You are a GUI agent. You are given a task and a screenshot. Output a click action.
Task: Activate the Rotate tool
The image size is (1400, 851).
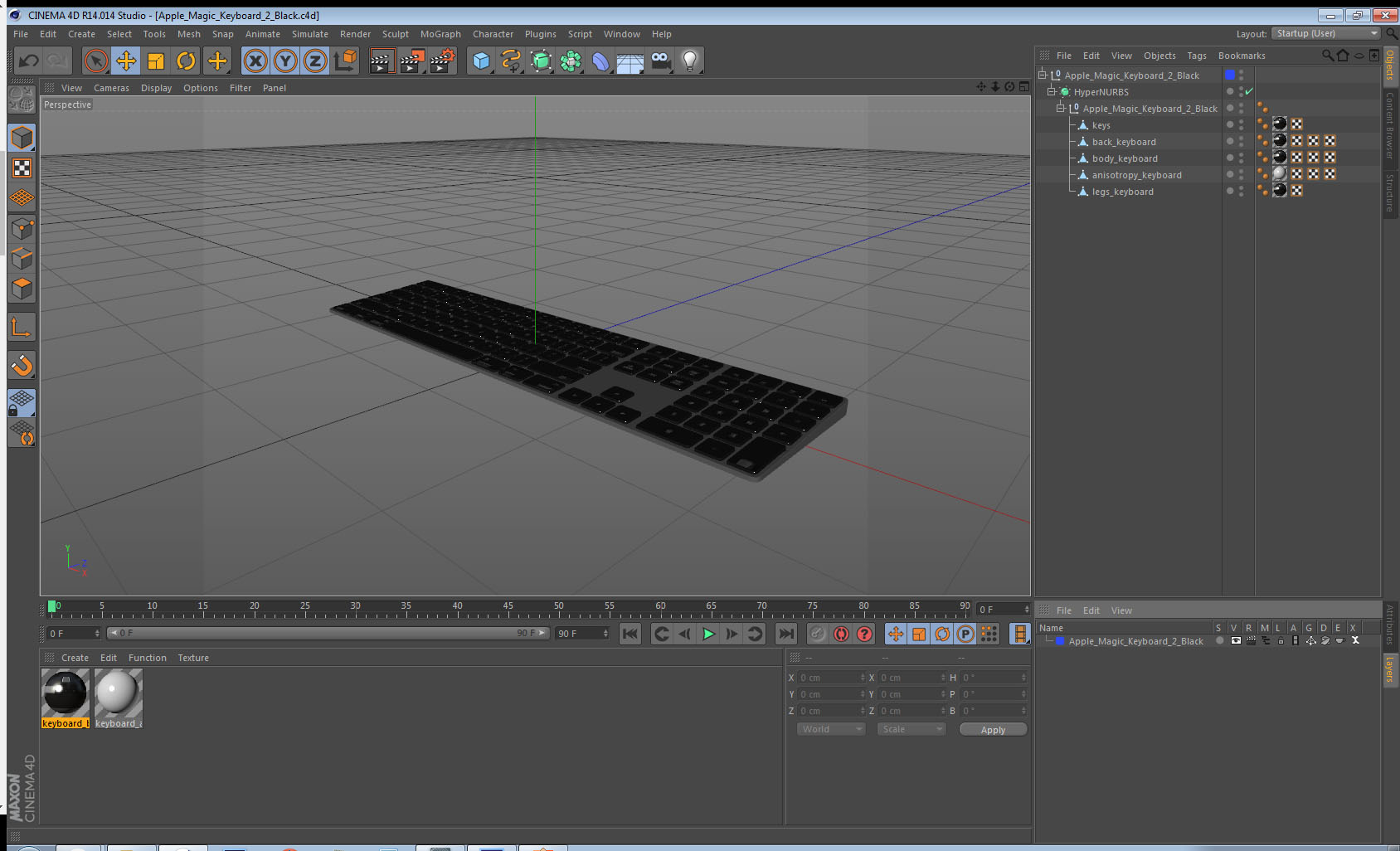[x=186, y=61]
